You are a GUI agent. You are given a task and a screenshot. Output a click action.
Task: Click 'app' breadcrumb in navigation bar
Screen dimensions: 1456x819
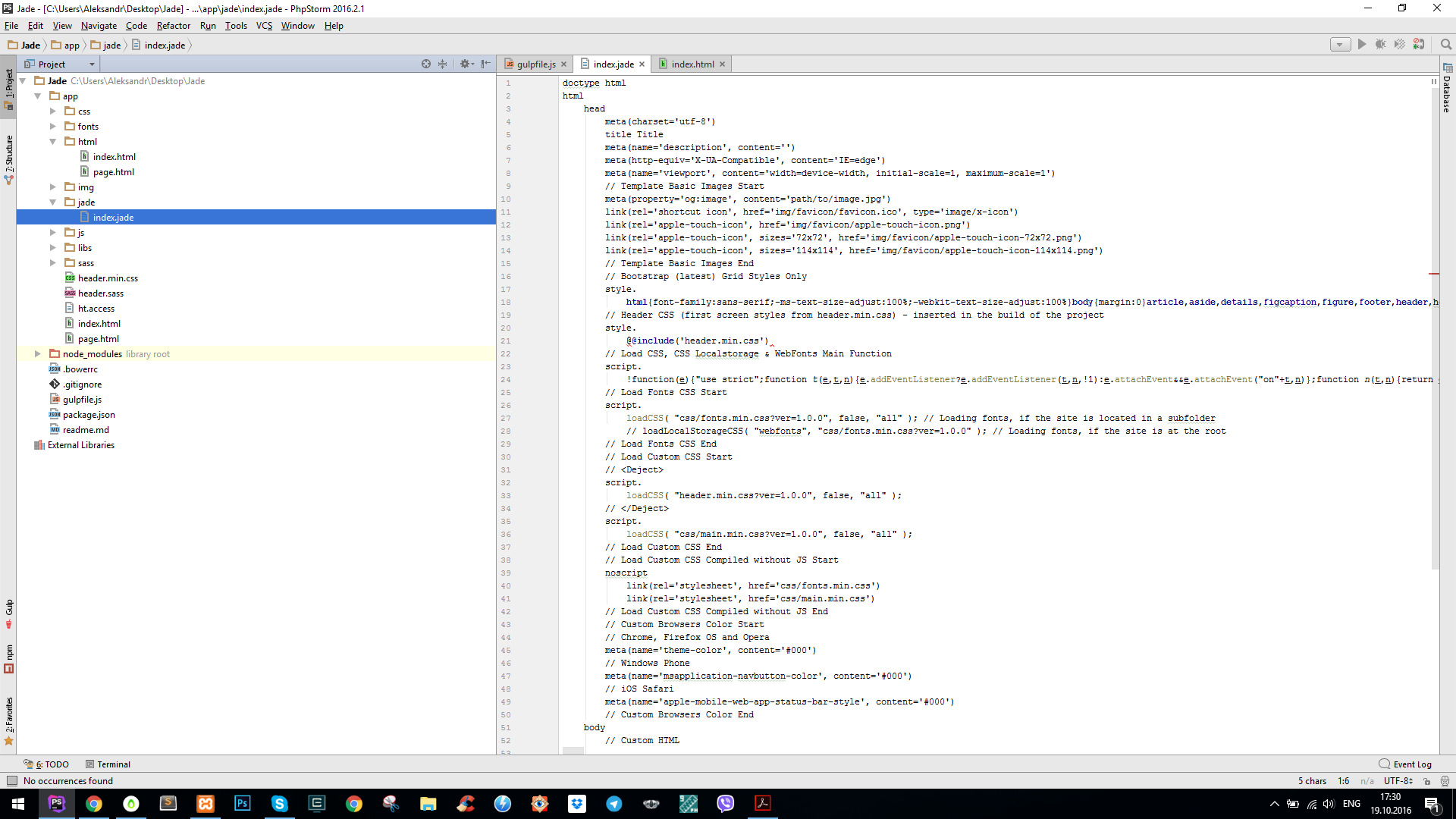click(x=66, y=45)
